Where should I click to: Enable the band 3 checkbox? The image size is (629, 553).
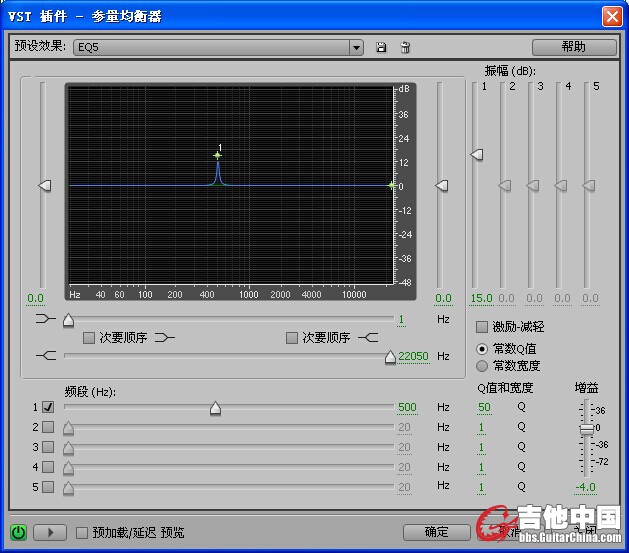point(48,447)
